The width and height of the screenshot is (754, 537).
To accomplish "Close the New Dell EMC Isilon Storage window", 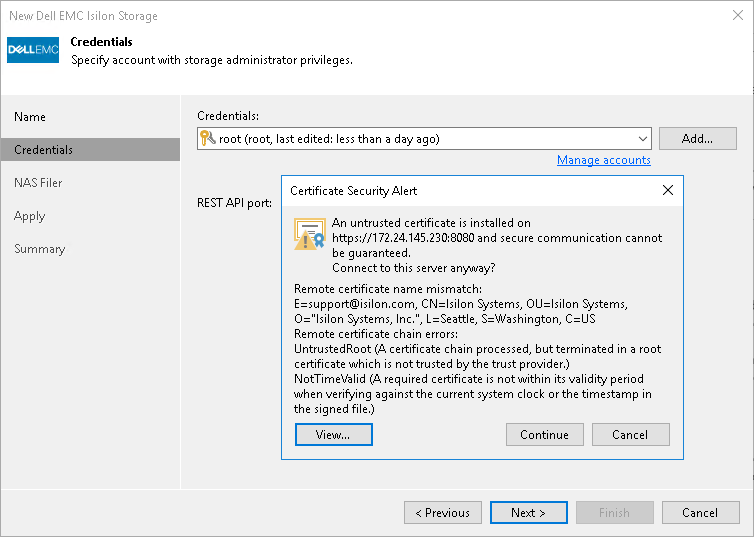I will [x=736, y=16].
